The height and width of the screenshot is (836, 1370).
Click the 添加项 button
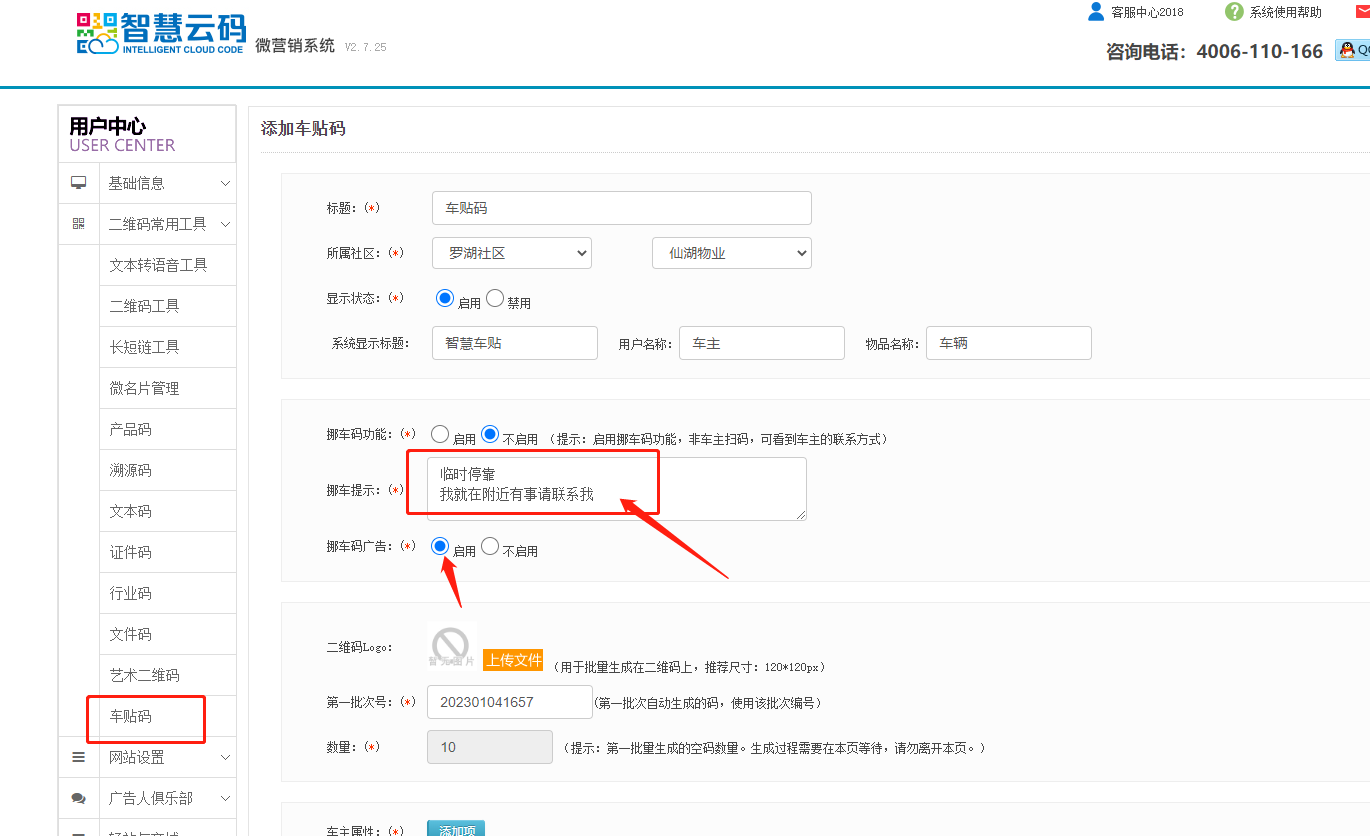pos(456,829)
